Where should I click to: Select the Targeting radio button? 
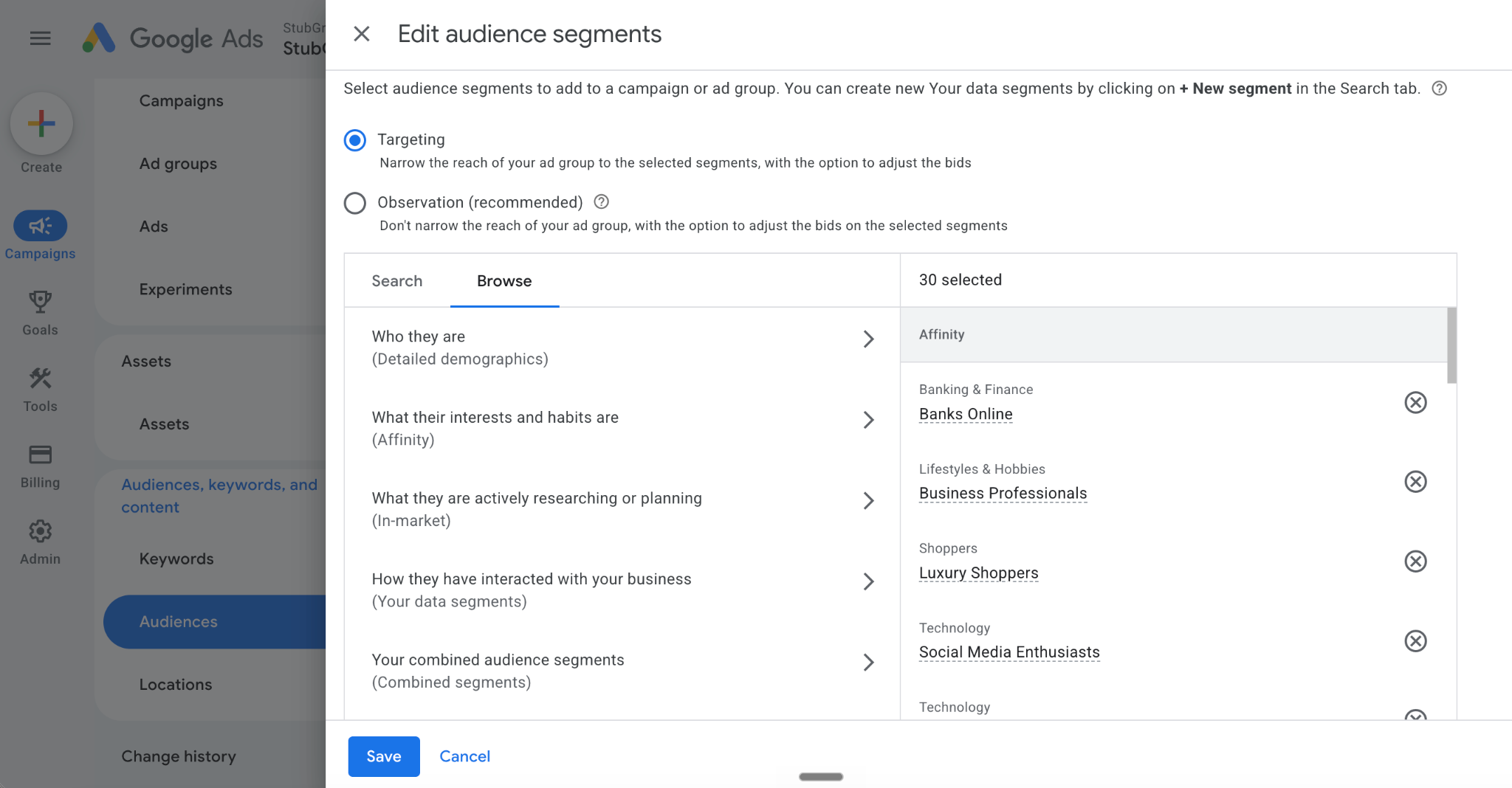[355, 140]
